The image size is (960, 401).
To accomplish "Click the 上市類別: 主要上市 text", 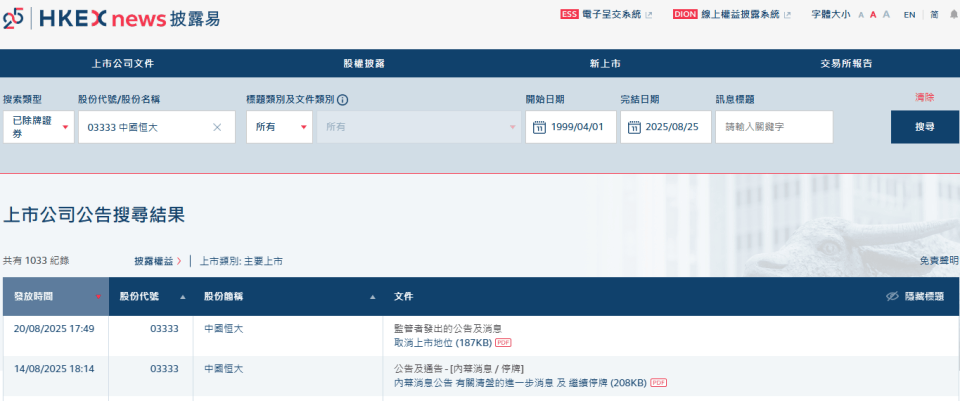I will (241, 261).
